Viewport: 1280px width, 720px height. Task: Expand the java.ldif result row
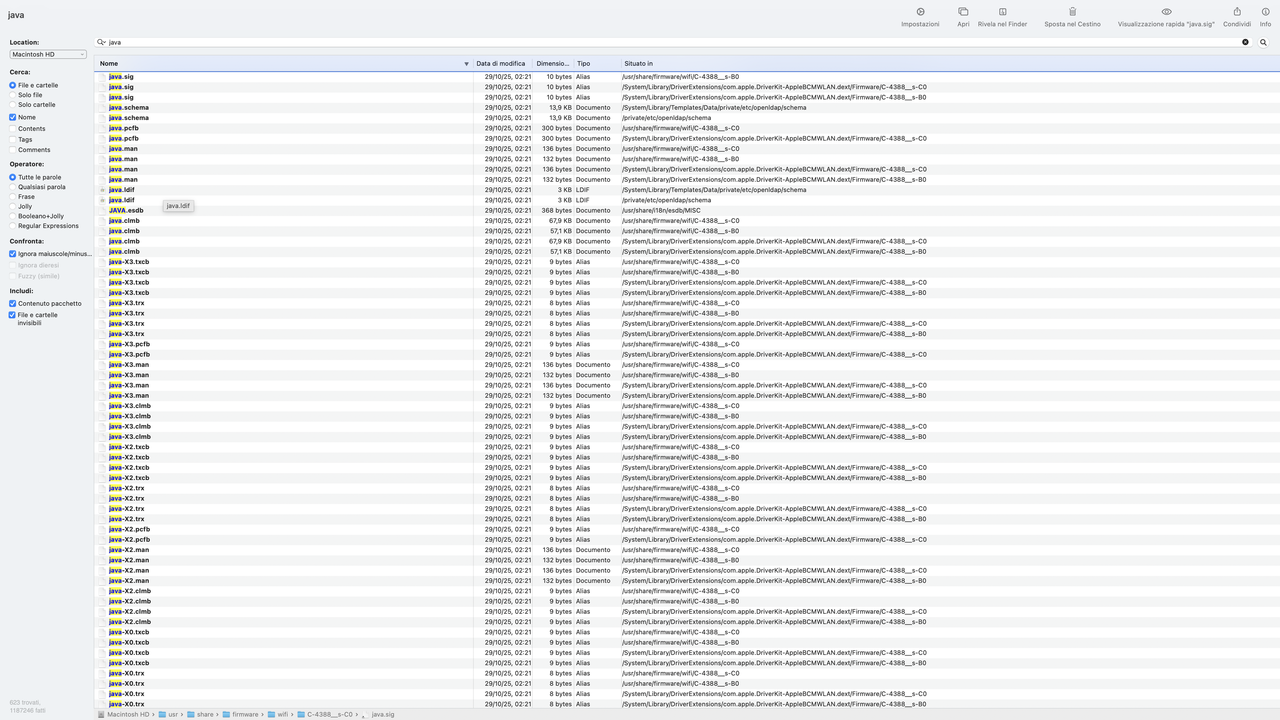(x=102, y=190)
